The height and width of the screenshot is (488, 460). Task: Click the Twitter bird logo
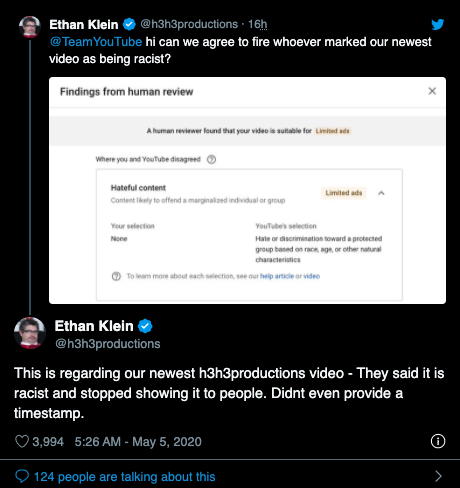(437, 24)
